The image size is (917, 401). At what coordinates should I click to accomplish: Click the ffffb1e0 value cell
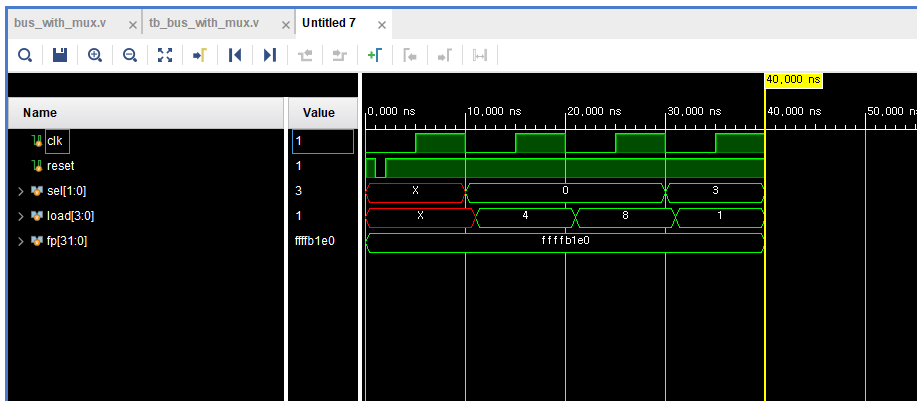(x=323, y=241)
